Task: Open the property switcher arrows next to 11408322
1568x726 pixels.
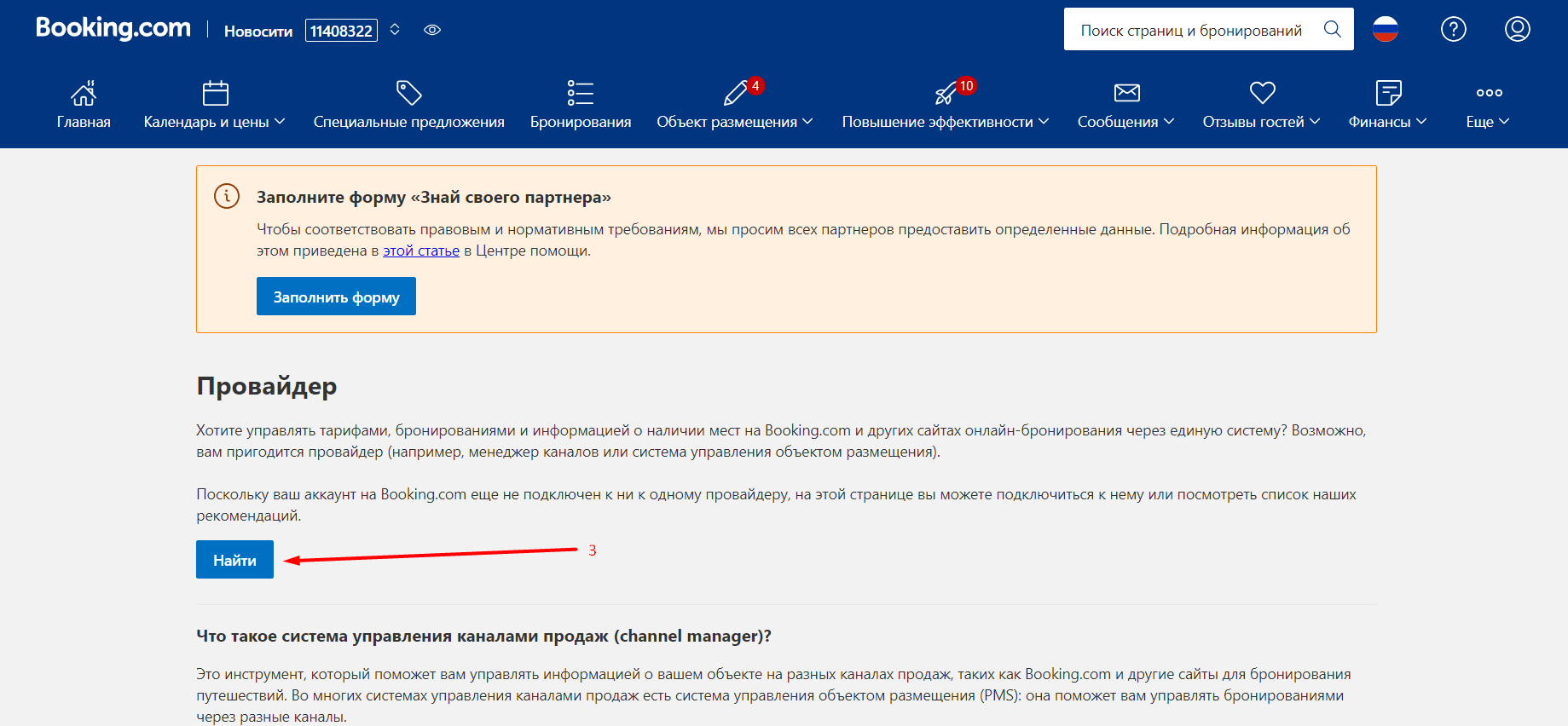Action: coord(395,30)
